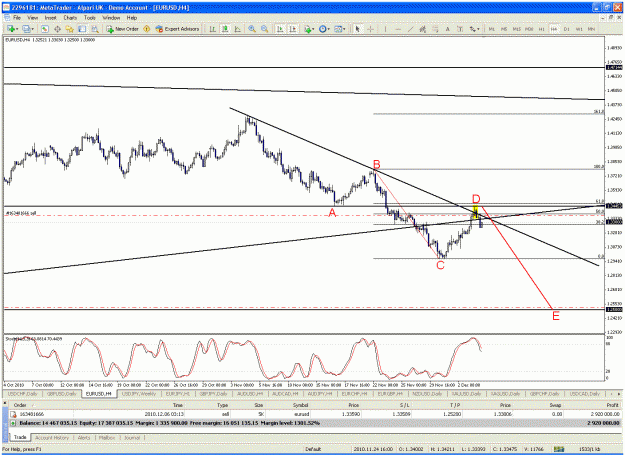Switch to the AUDUSD,H4 chart tab

(250, 394)
